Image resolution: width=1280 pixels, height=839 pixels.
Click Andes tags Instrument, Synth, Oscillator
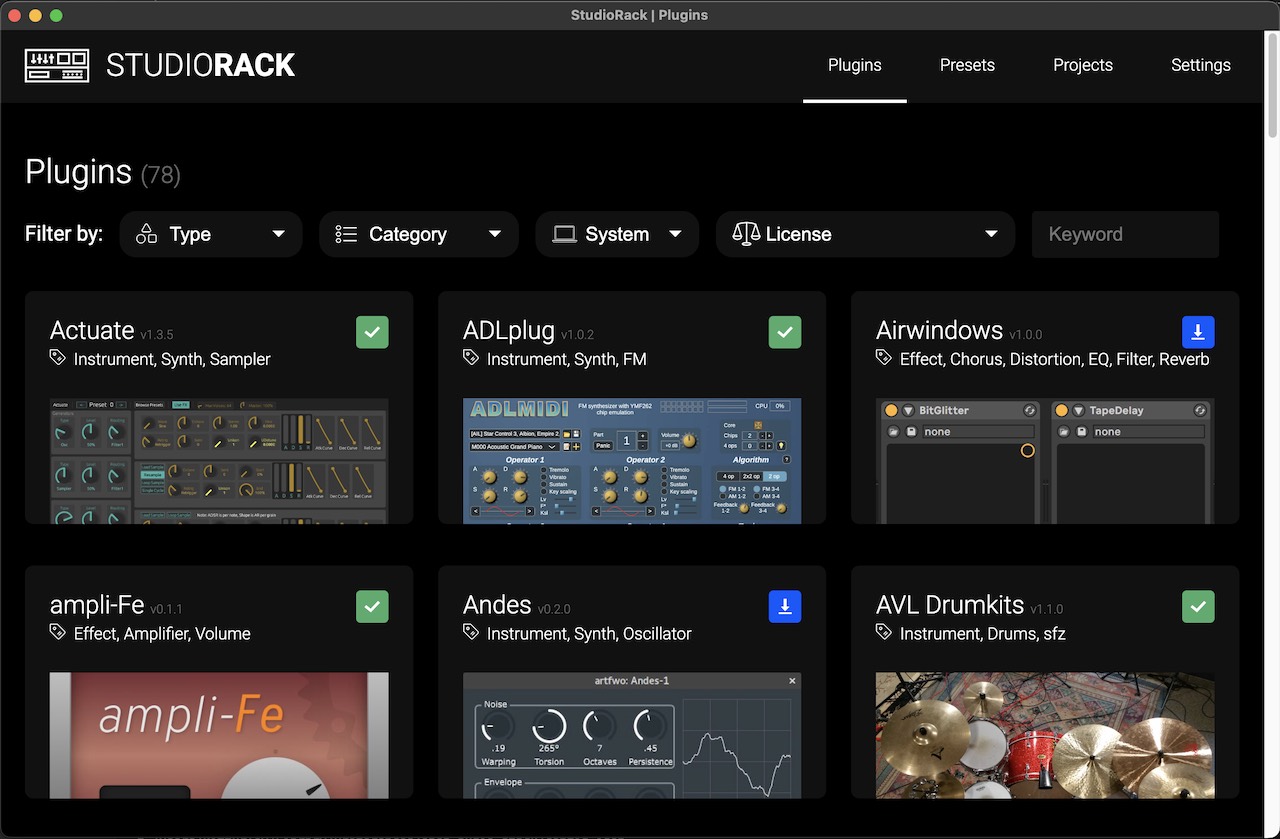[x=589, y=634]
